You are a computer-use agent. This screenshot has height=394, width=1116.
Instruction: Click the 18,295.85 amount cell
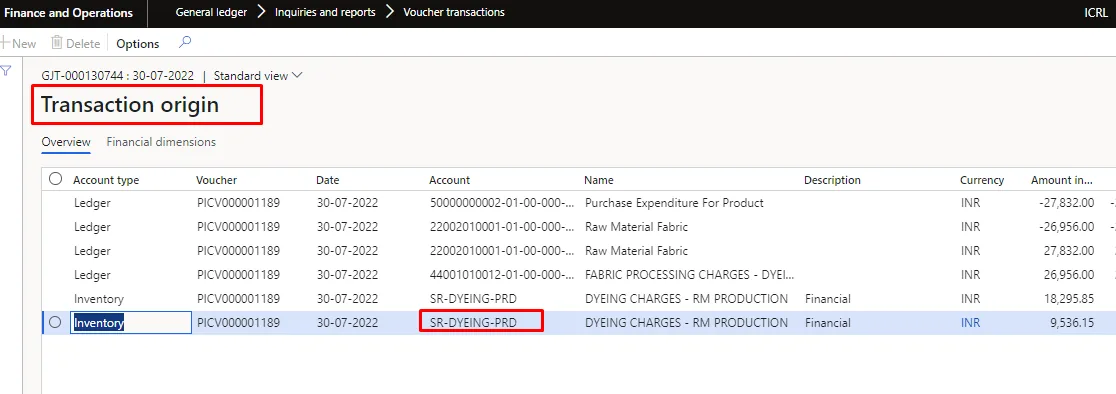pos(1068,299)
